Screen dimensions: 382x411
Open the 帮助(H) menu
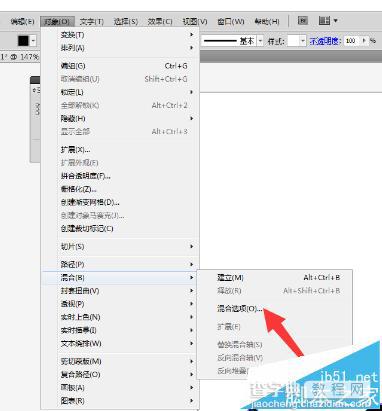[267, 22]
